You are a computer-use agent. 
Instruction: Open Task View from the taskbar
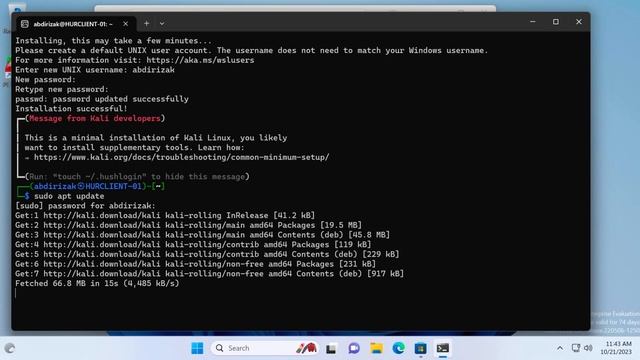pyautogui.click(x=331, y=348)
